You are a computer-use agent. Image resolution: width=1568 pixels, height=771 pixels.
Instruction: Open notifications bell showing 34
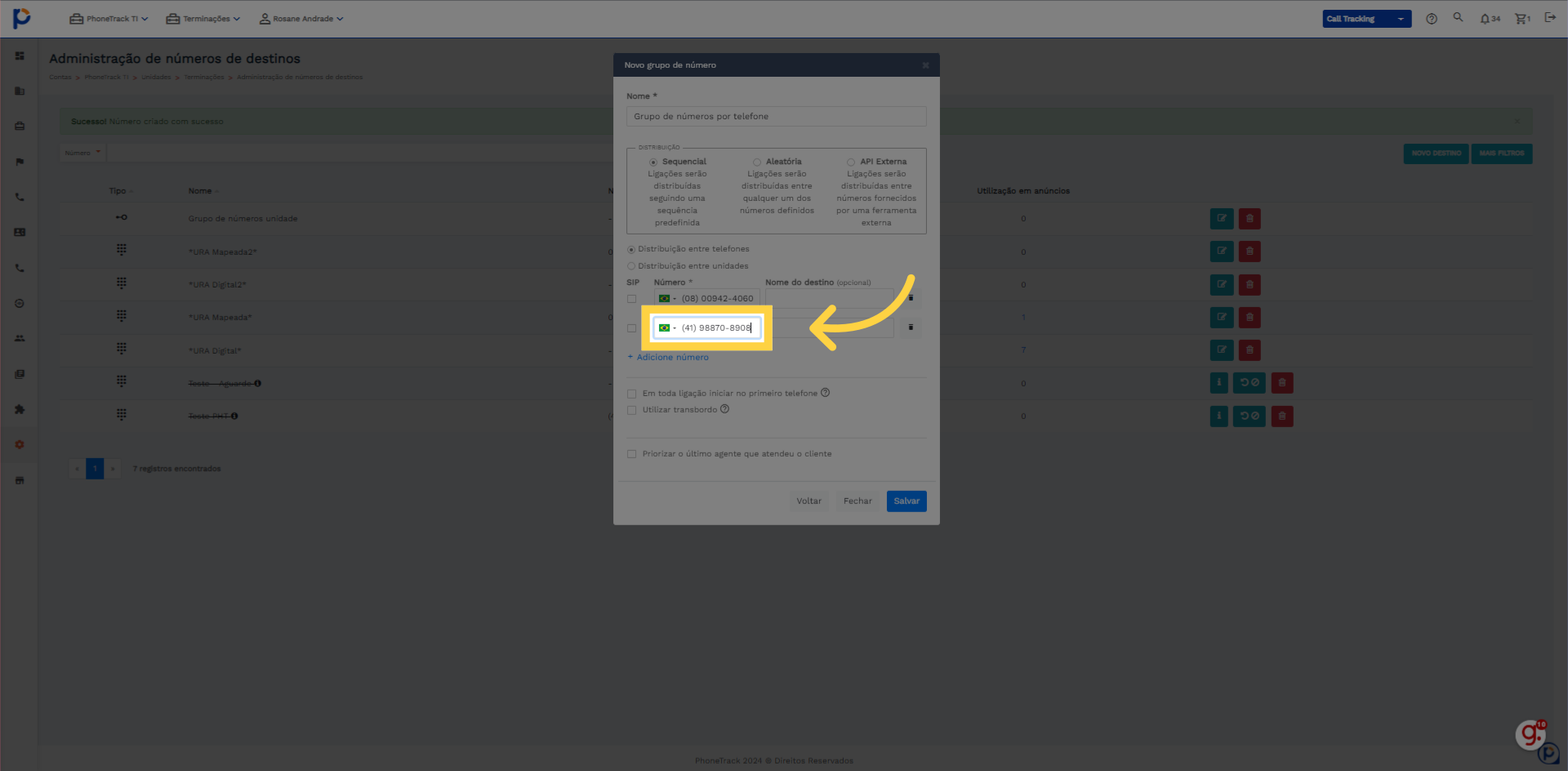pos(1490,19)
